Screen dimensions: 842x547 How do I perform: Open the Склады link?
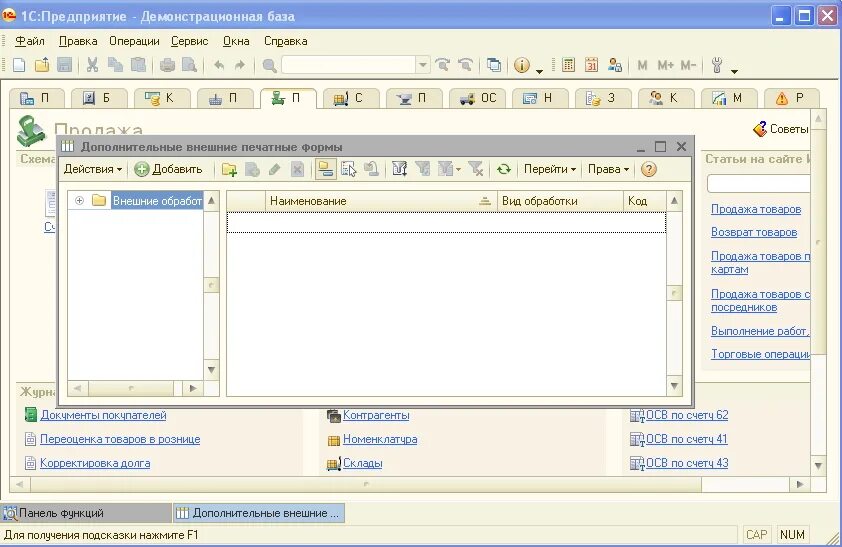pos(362,463)
